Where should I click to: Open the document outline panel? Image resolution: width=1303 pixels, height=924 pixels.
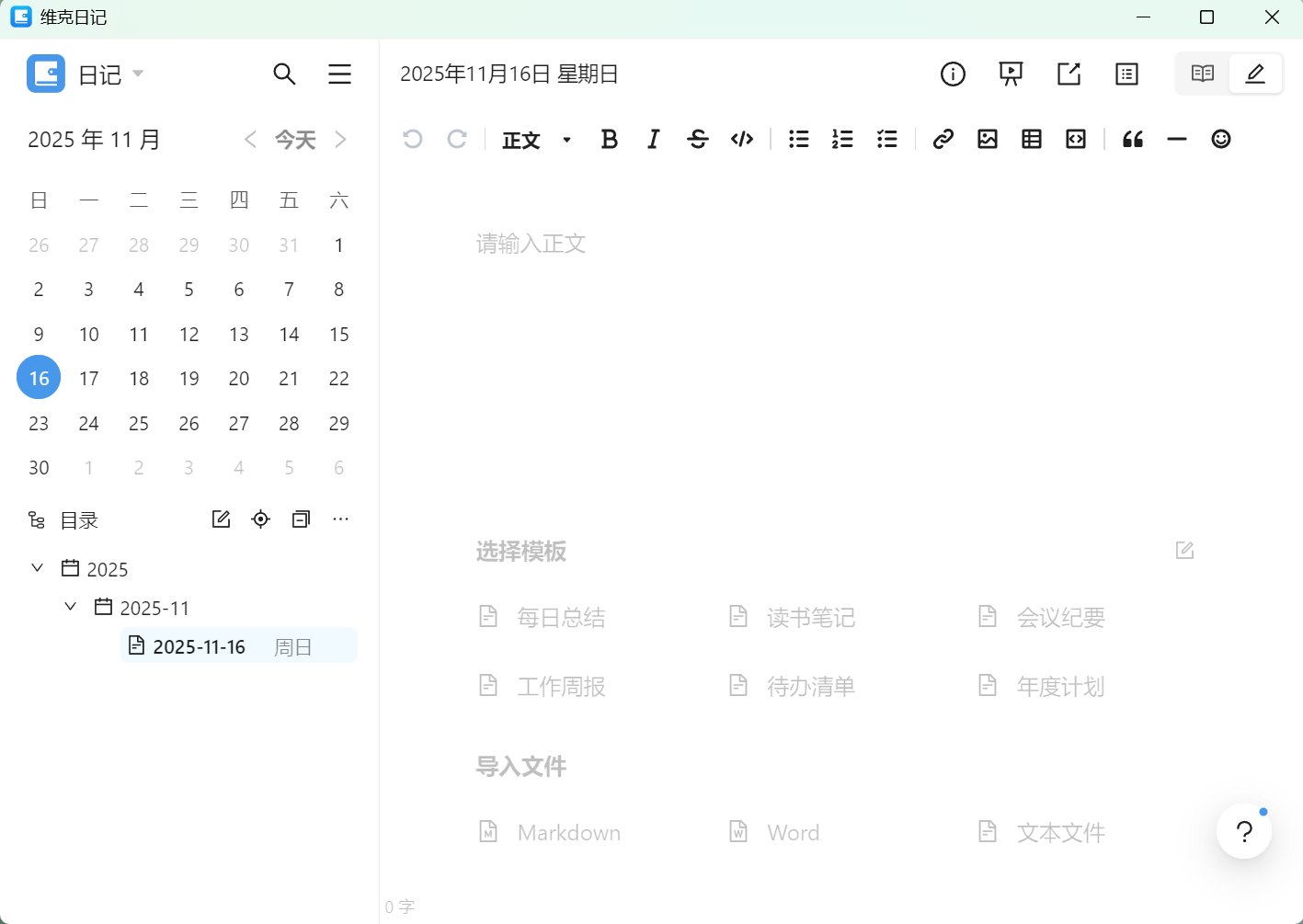coord(1126,74)
